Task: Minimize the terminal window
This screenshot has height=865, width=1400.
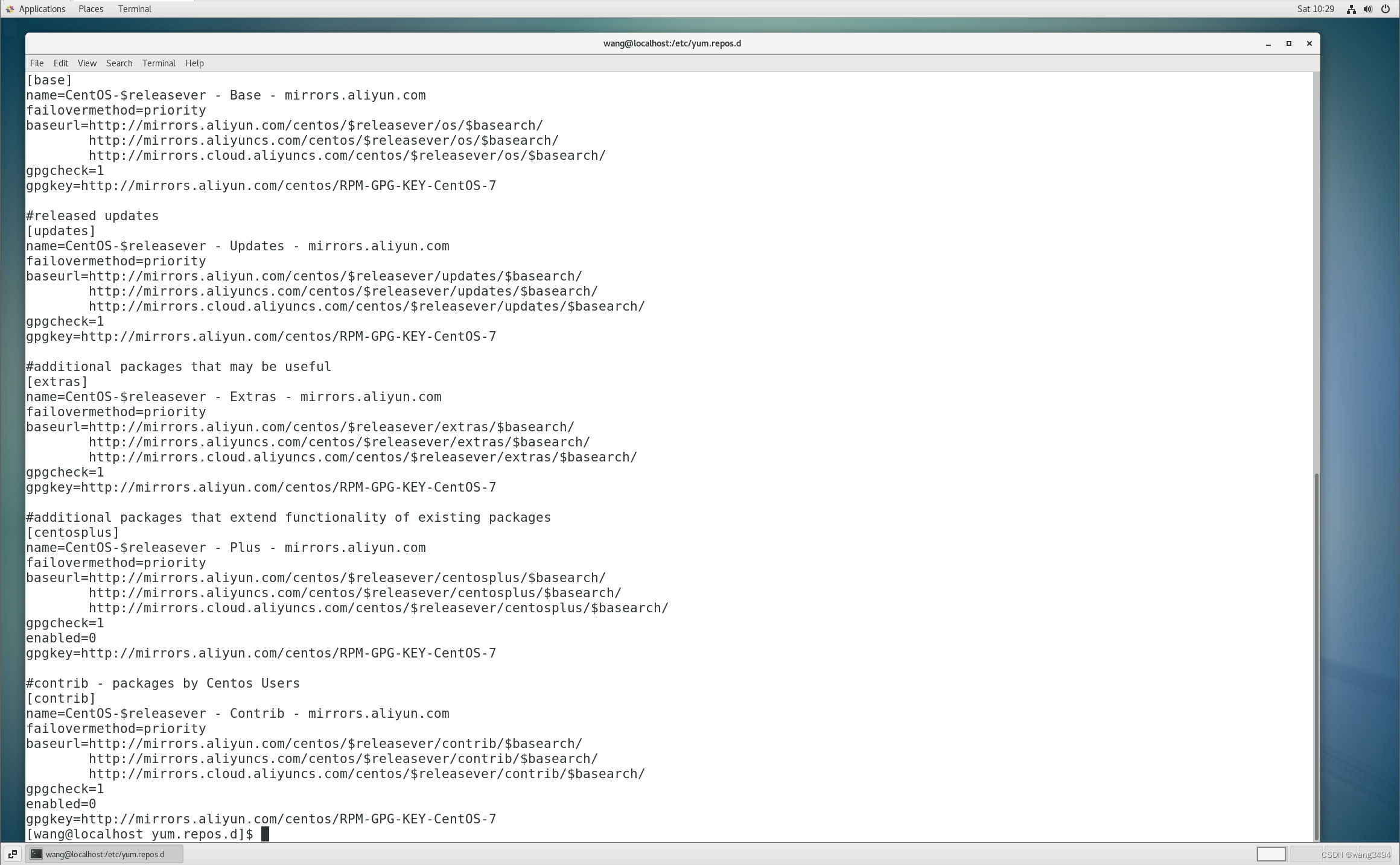Action: click(x=1268, y=43)
